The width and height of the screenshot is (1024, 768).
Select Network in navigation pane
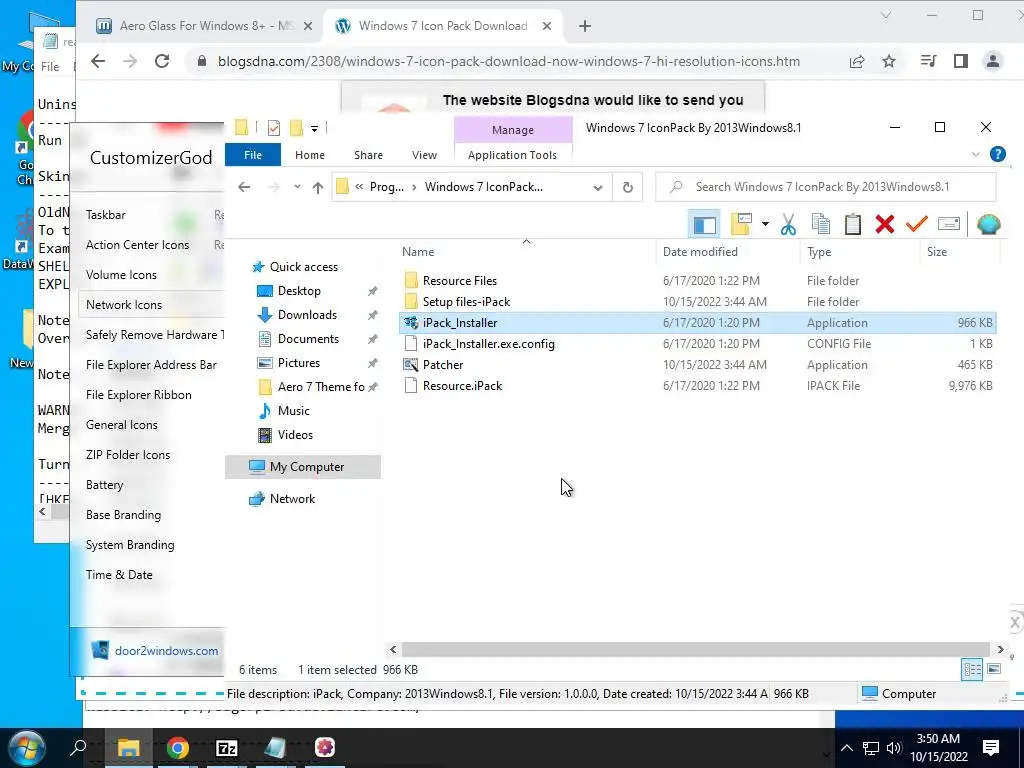click(x=292, y=499)
